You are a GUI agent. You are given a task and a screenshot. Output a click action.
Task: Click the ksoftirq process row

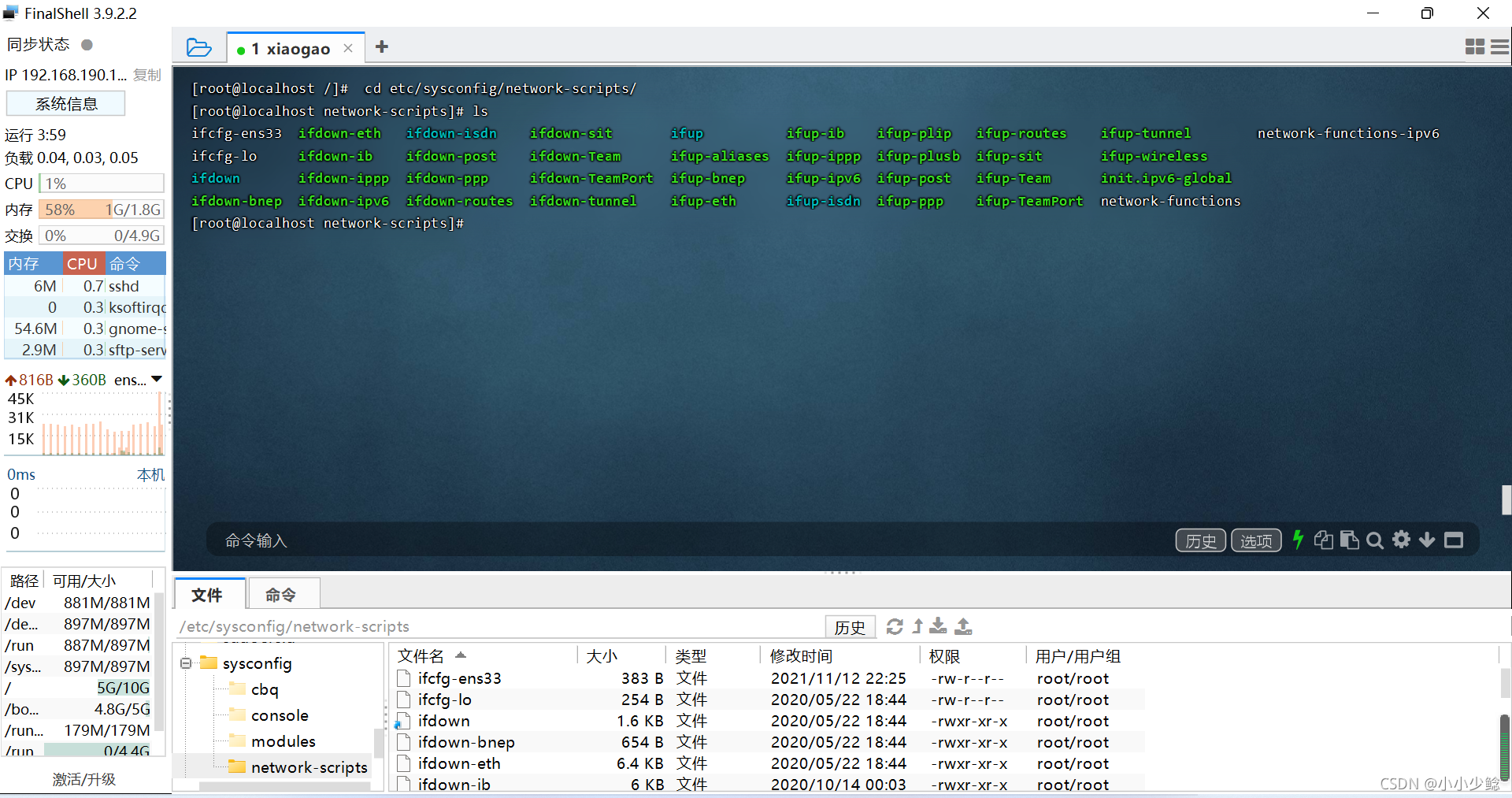(x=85, y=307)
